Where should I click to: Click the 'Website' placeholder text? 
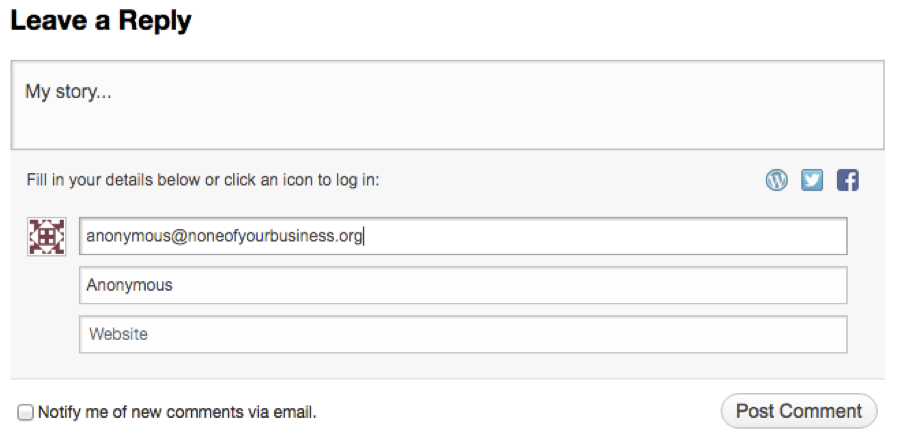click(118, 334)
